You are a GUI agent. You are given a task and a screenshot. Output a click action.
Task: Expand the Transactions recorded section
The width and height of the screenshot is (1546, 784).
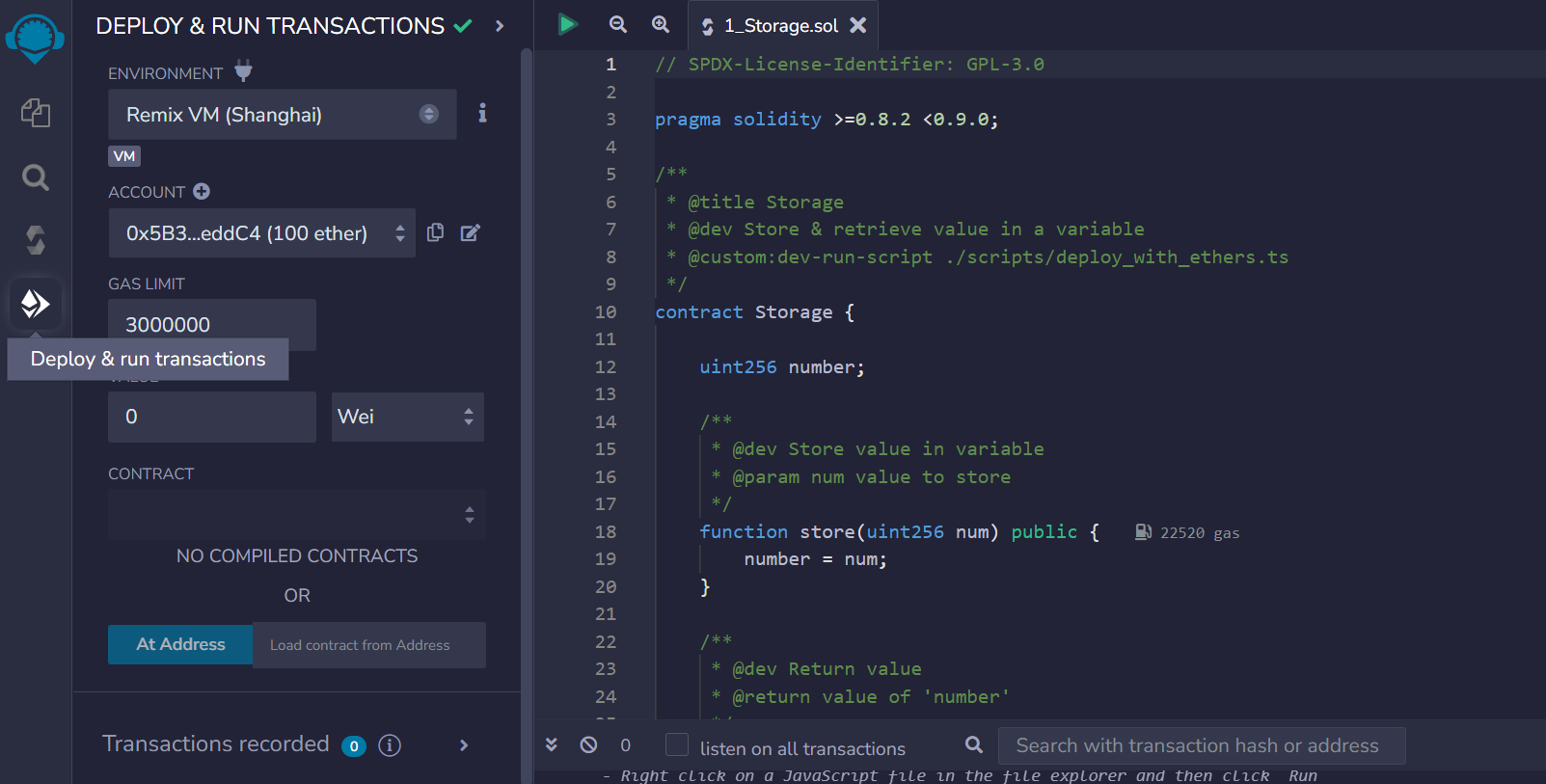(464, 745)
